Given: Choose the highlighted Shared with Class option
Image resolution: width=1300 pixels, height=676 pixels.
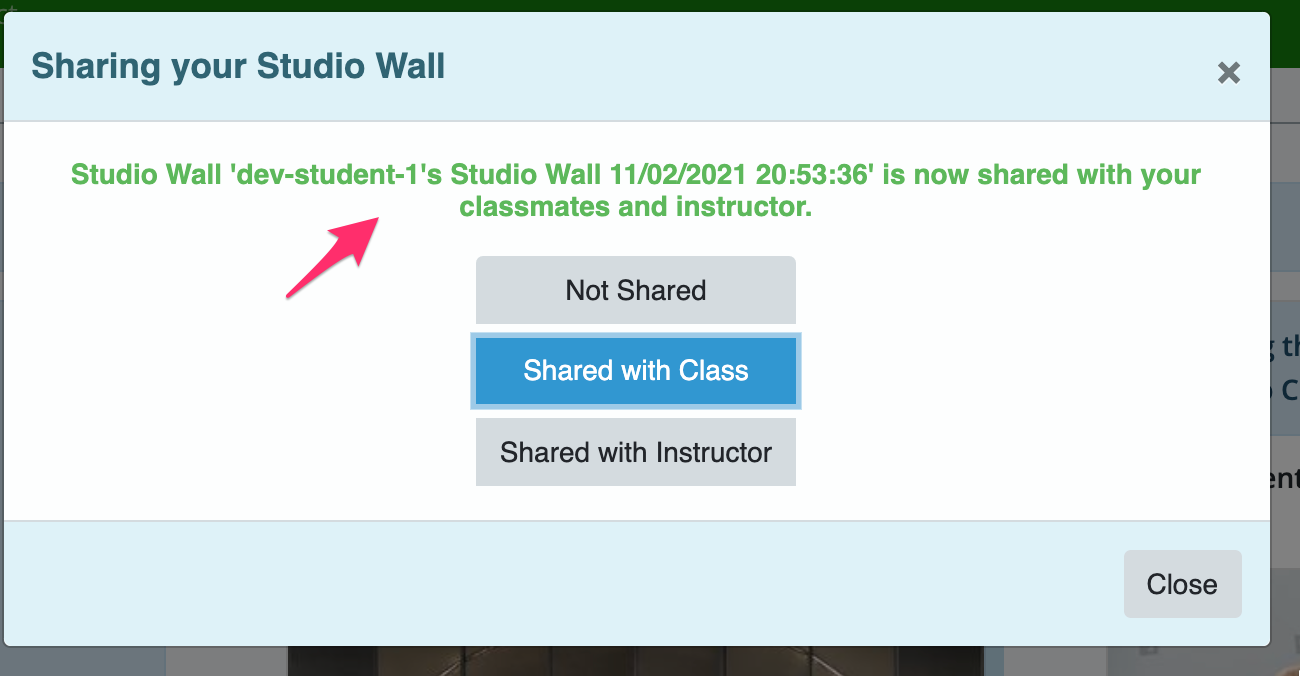Looking at the screenshot, I should pos(636,371).
